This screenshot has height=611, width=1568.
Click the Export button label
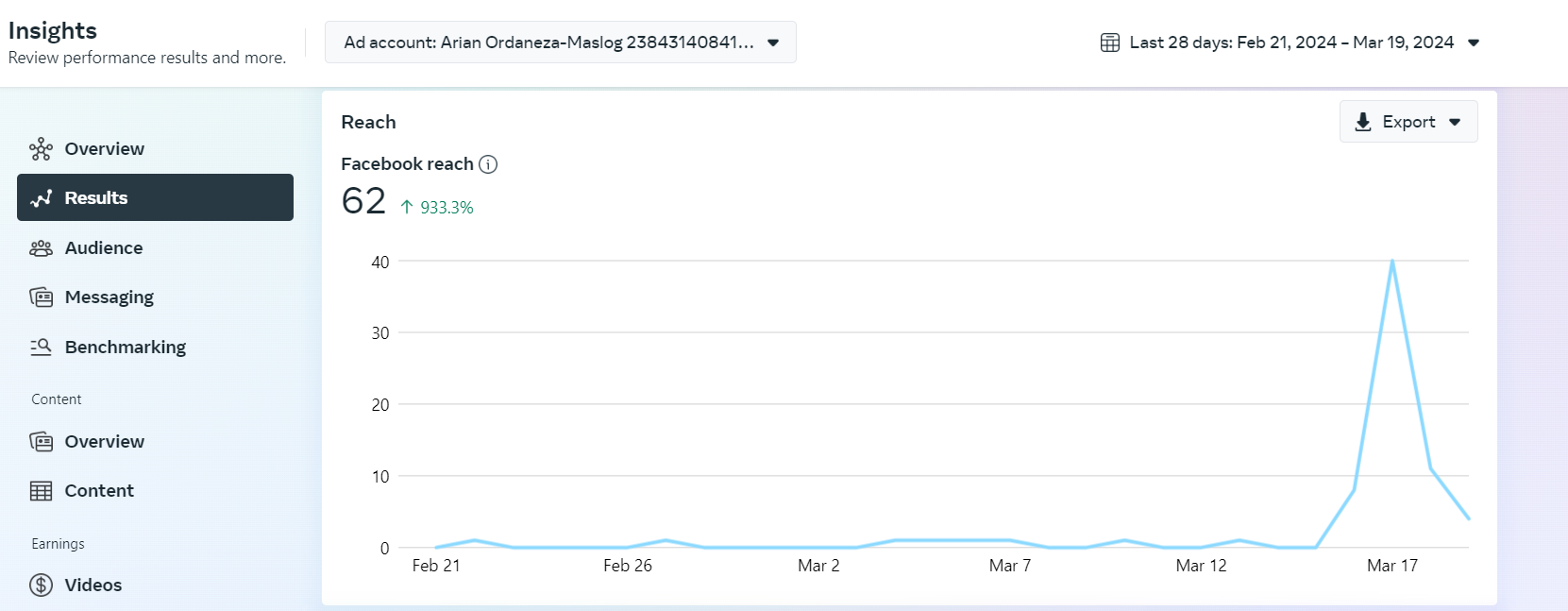tap(1408, 122)
